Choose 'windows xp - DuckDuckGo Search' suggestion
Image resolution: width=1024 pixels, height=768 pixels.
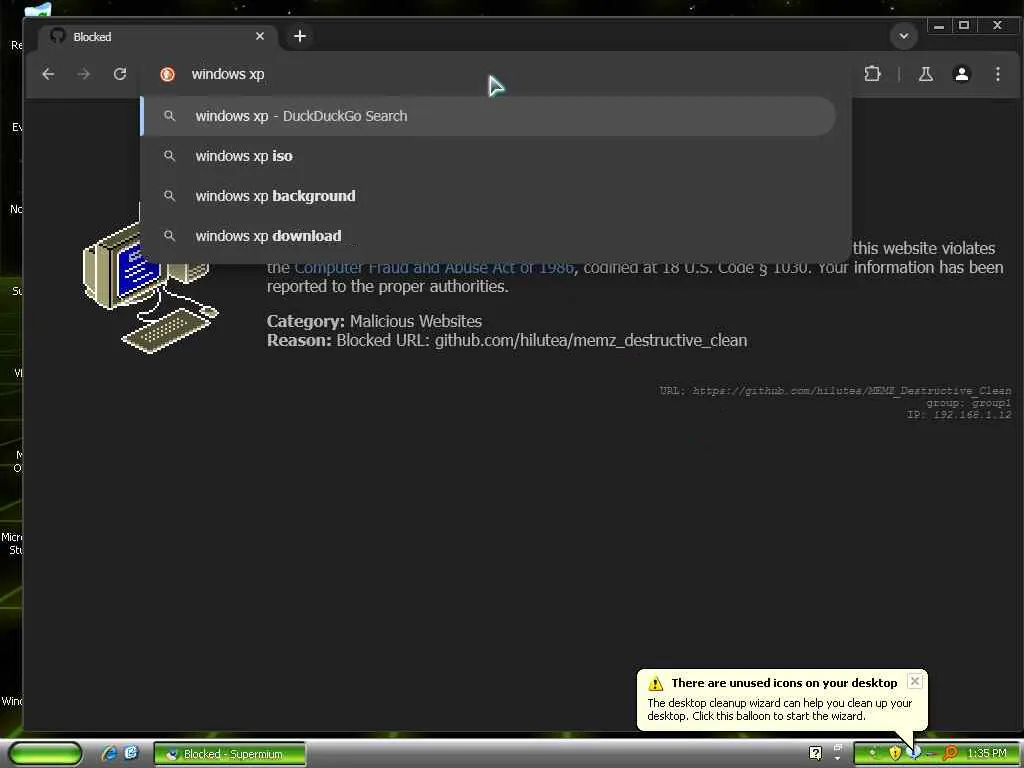488,116
